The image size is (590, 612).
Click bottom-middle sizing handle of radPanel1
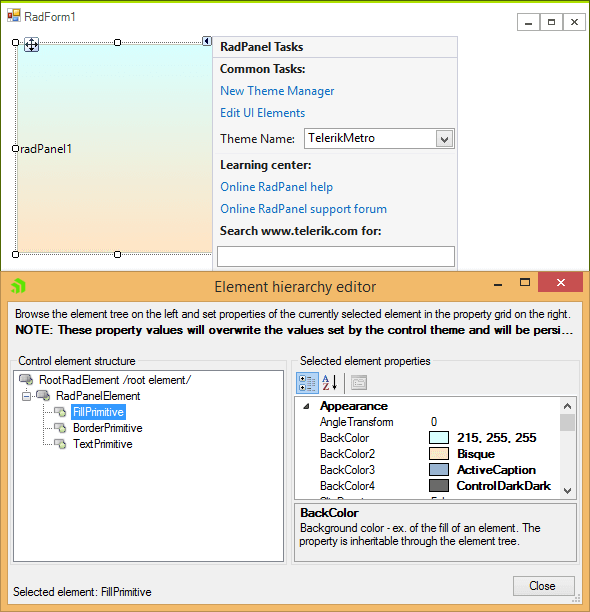[x=117, y=254]
